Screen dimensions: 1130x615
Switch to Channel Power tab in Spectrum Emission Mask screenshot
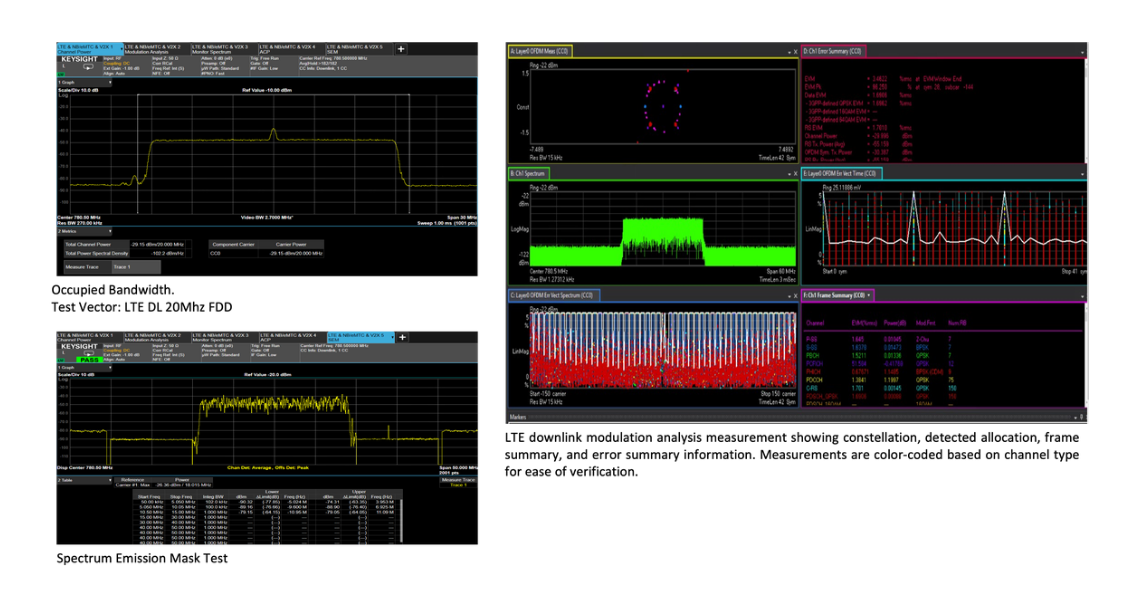89,337
